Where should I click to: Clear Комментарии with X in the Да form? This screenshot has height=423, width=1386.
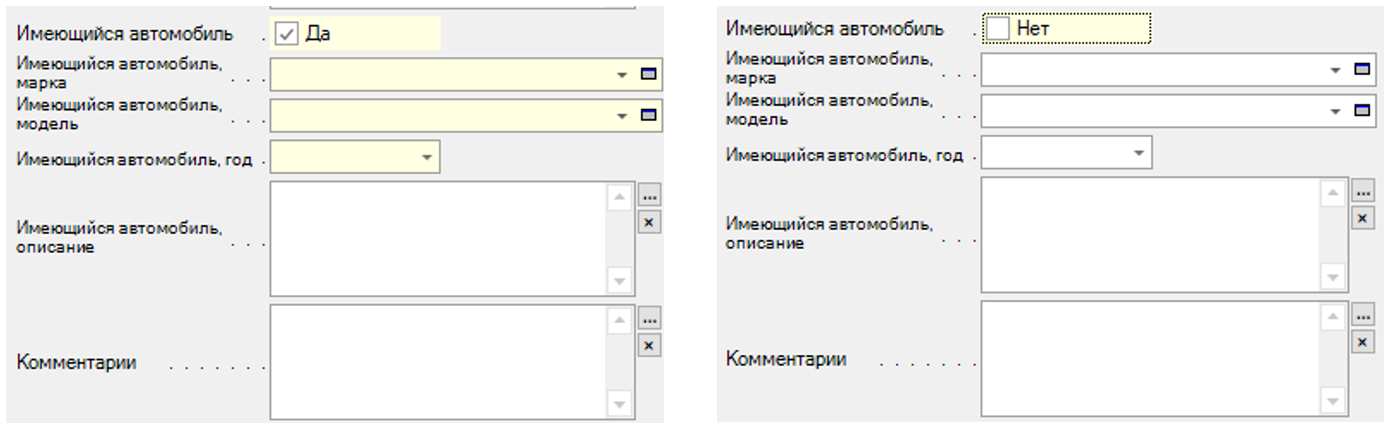[649, 345]
